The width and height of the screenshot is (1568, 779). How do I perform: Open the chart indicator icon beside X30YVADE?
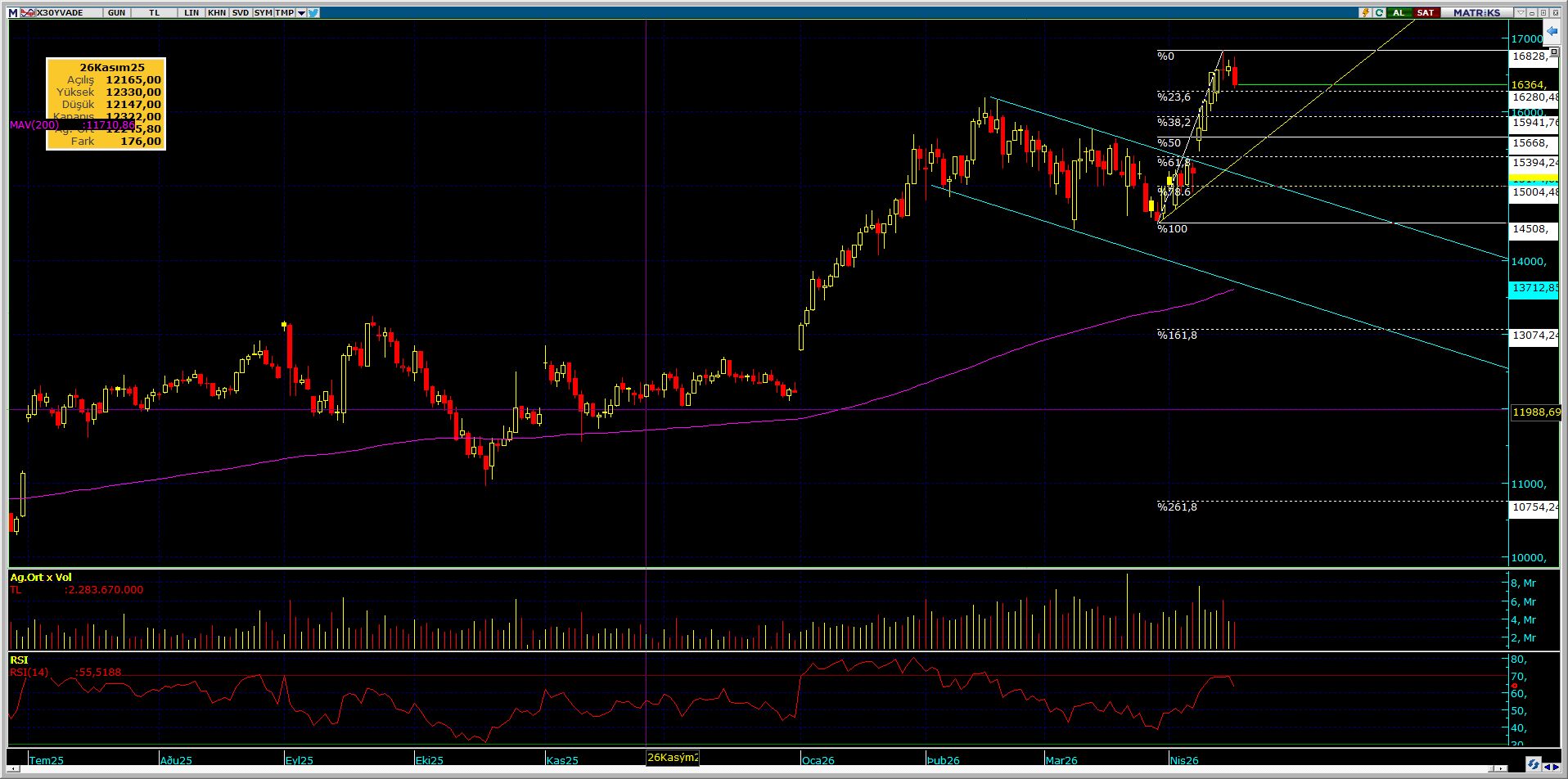click(28, 12)
